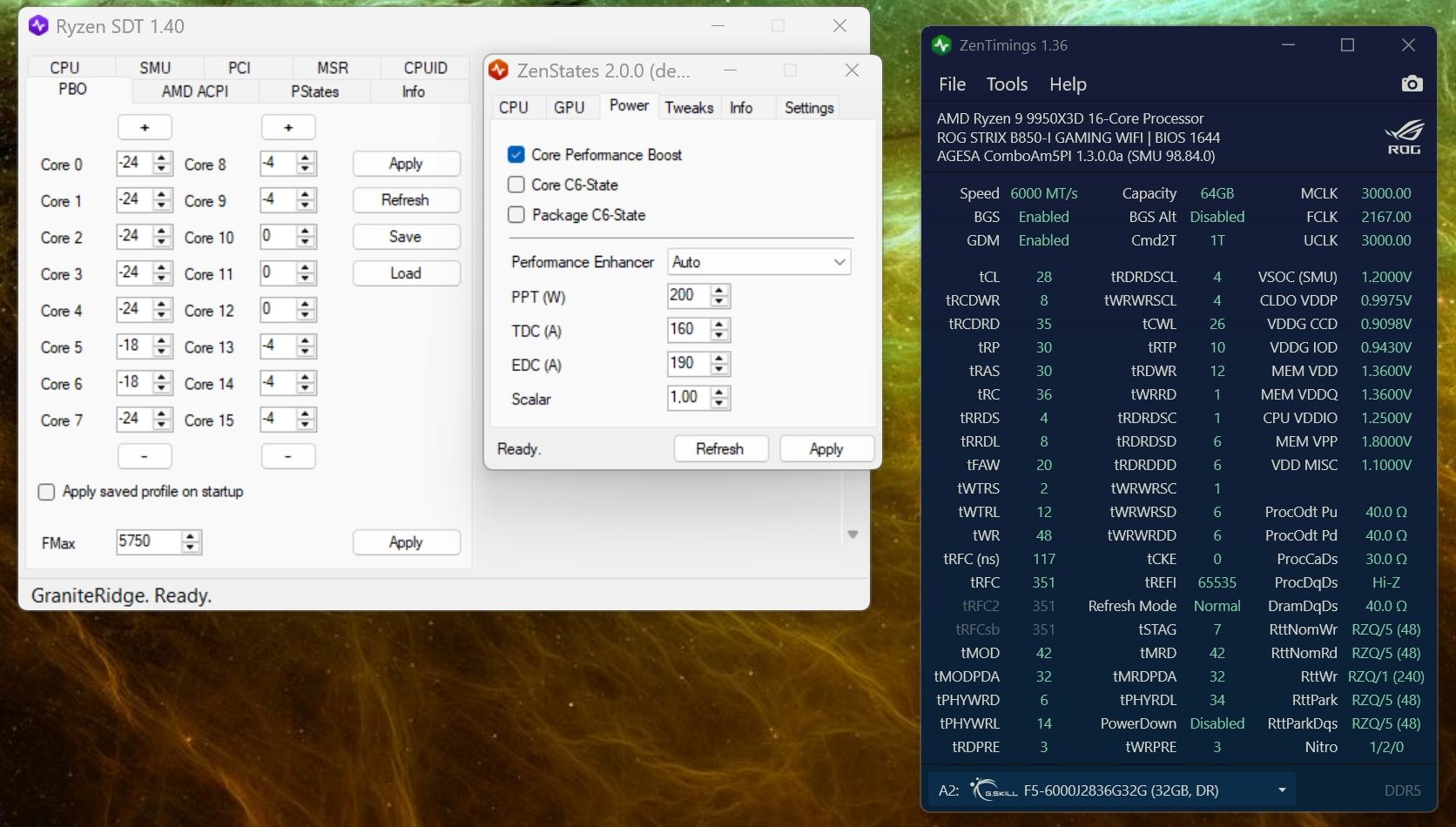
Task: Enable Core C6-State checkbox
Action: coord(516,185)
